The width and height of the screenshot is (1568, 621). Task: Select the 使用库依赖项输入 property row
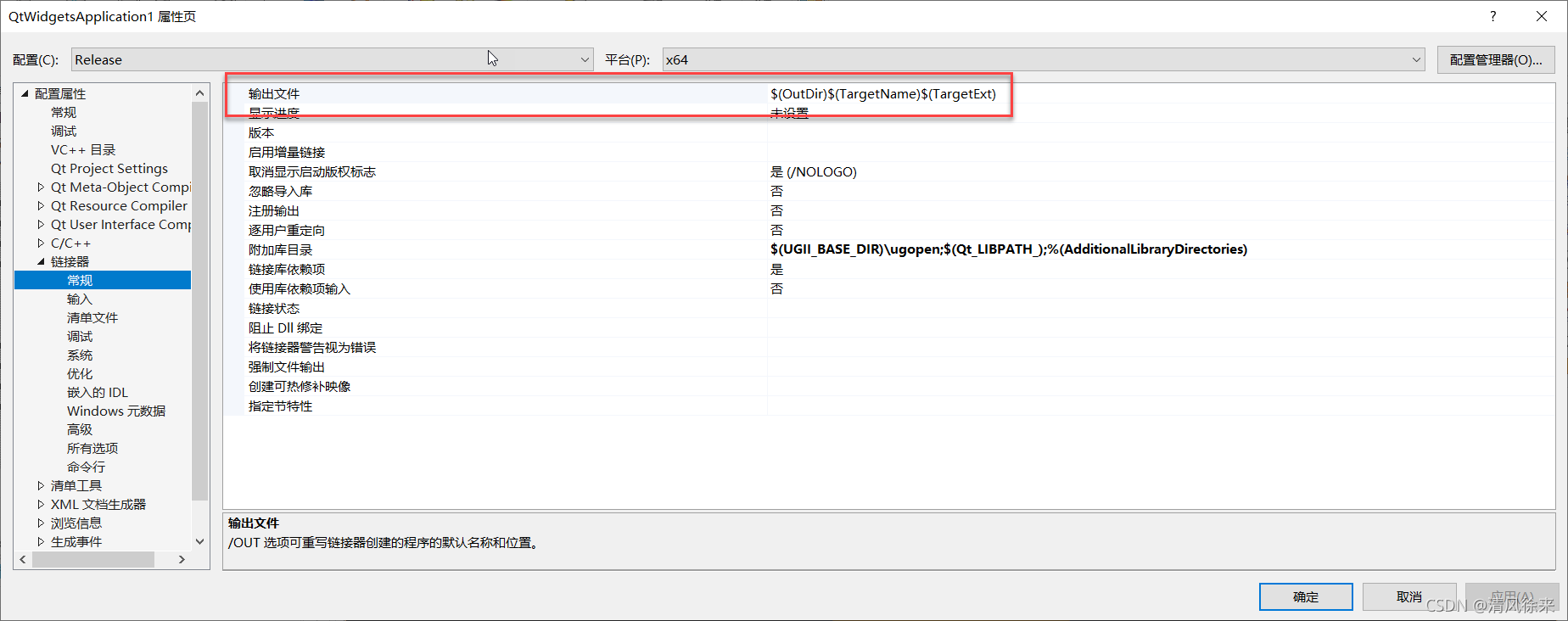click(889, 288)
